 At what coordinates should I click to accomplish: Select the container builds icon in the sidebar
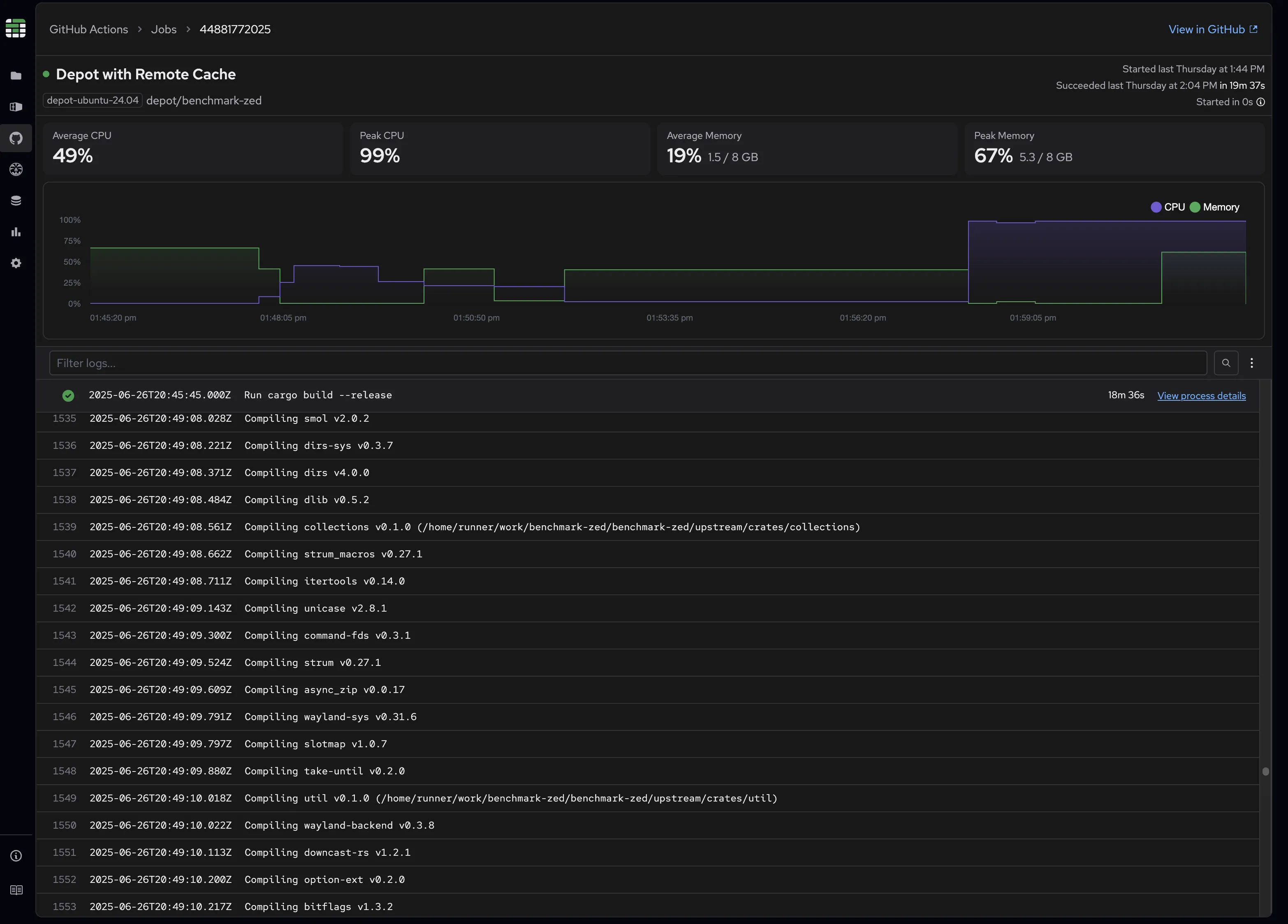click(x=16, y=107)
